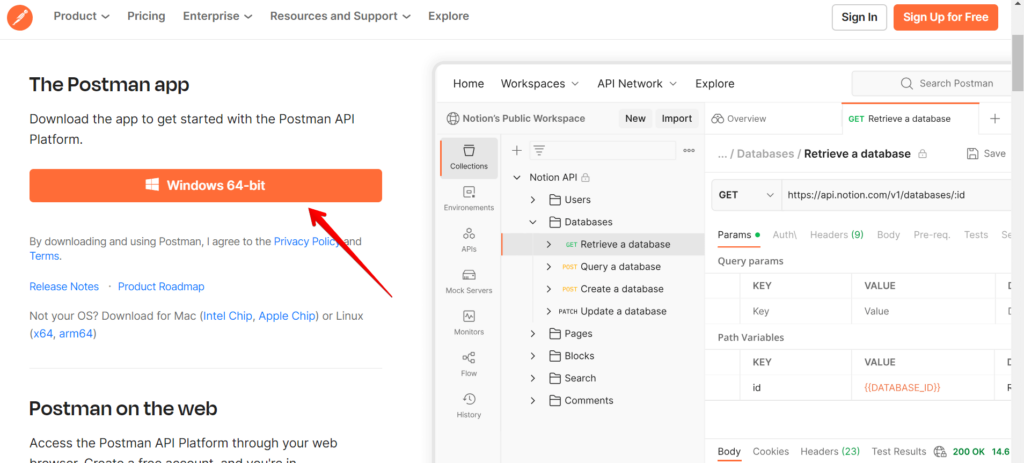
Task: Open Explore in the site header
Action: tap(449, 16)
